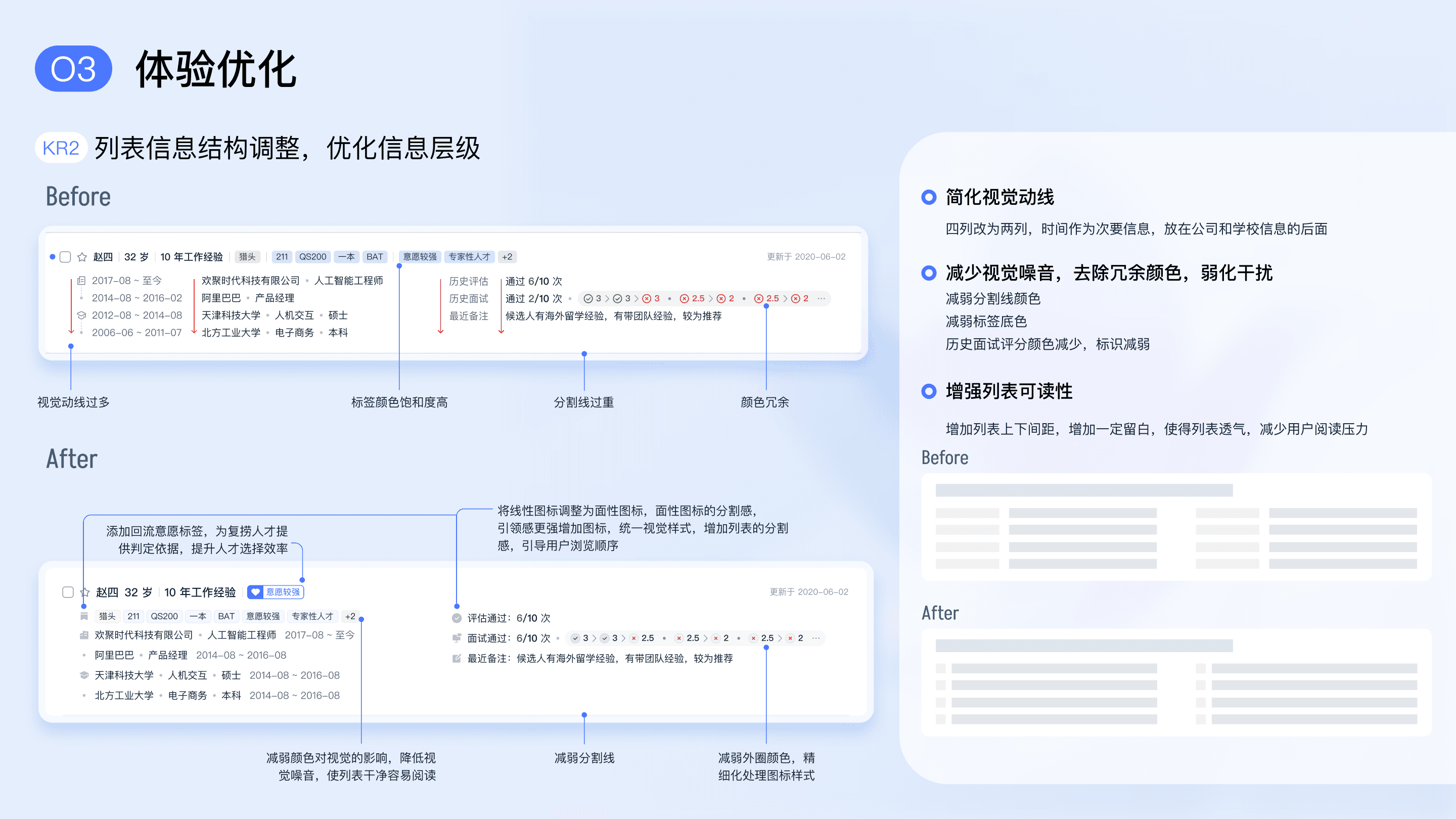Expand interview scores ellipsis in the After card
Viewport: 1456px width, 819px height.
coord(816,638)
